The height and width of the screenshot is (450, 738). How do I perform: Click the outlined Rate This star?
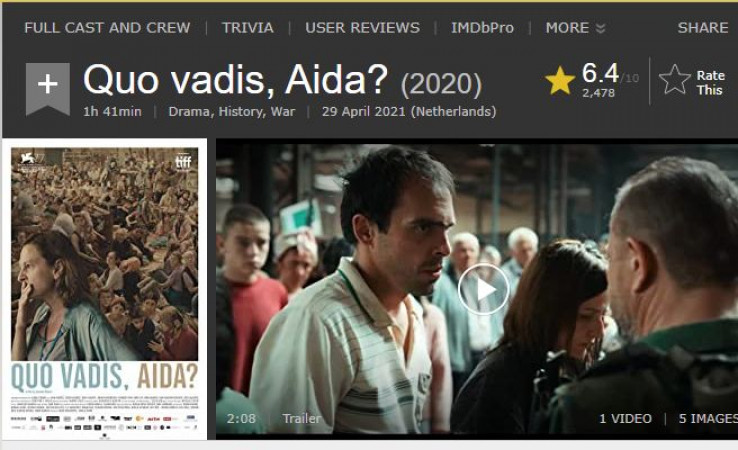[x=674, y=80]
